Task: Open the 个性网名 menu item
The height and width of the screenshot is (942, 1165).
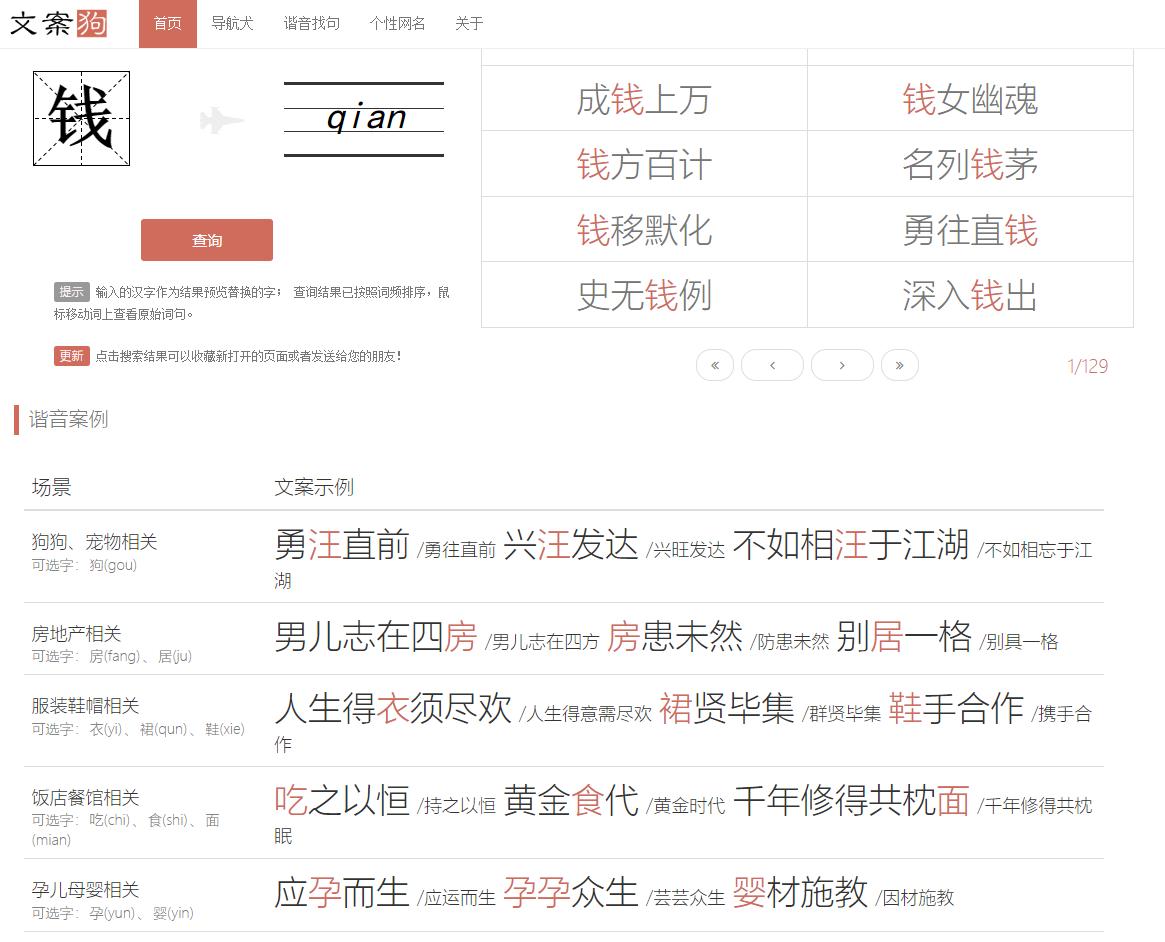Action: click(399, 23)
